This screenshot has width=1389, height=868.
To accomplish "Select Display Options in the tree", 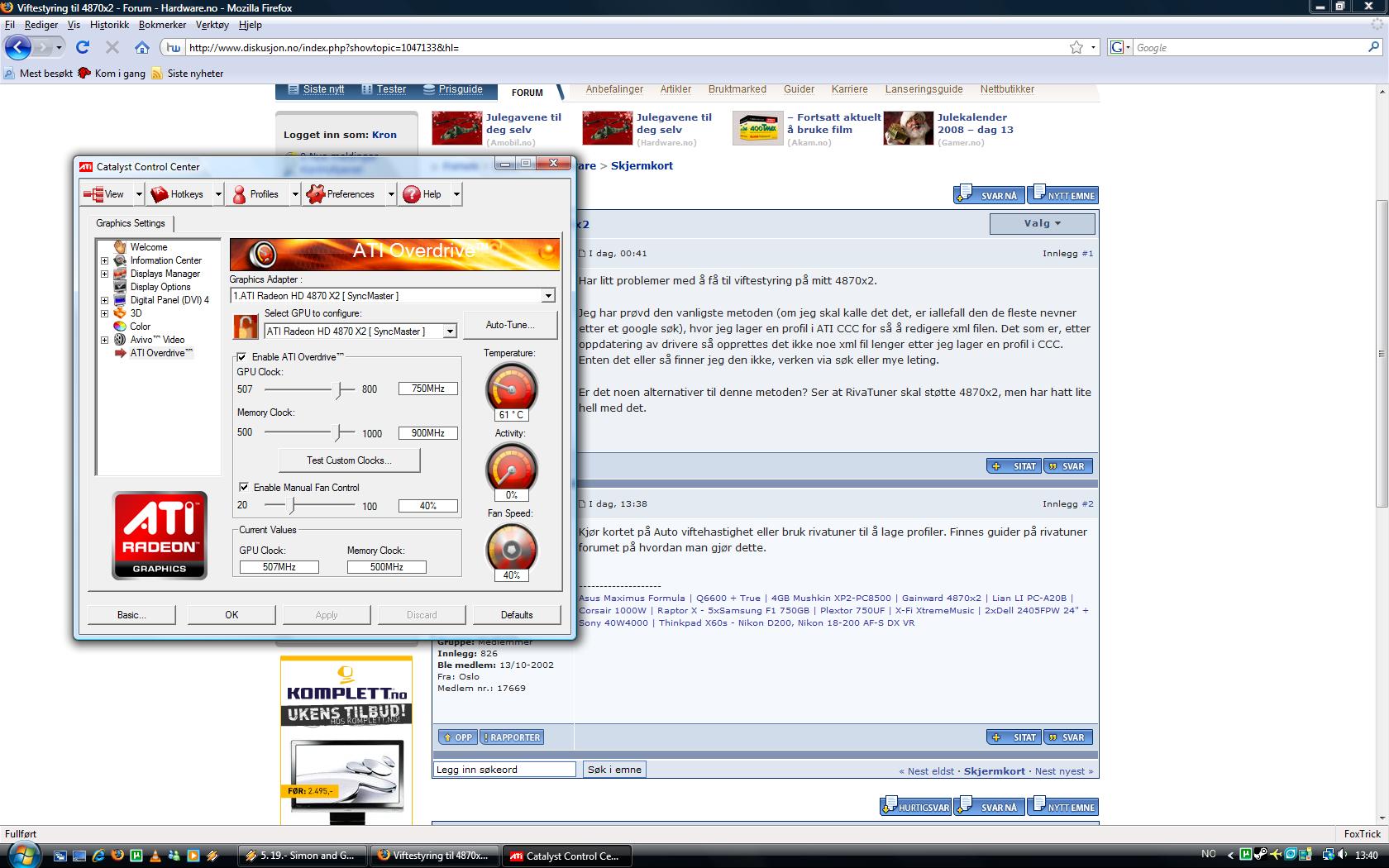I will point(160,287).
